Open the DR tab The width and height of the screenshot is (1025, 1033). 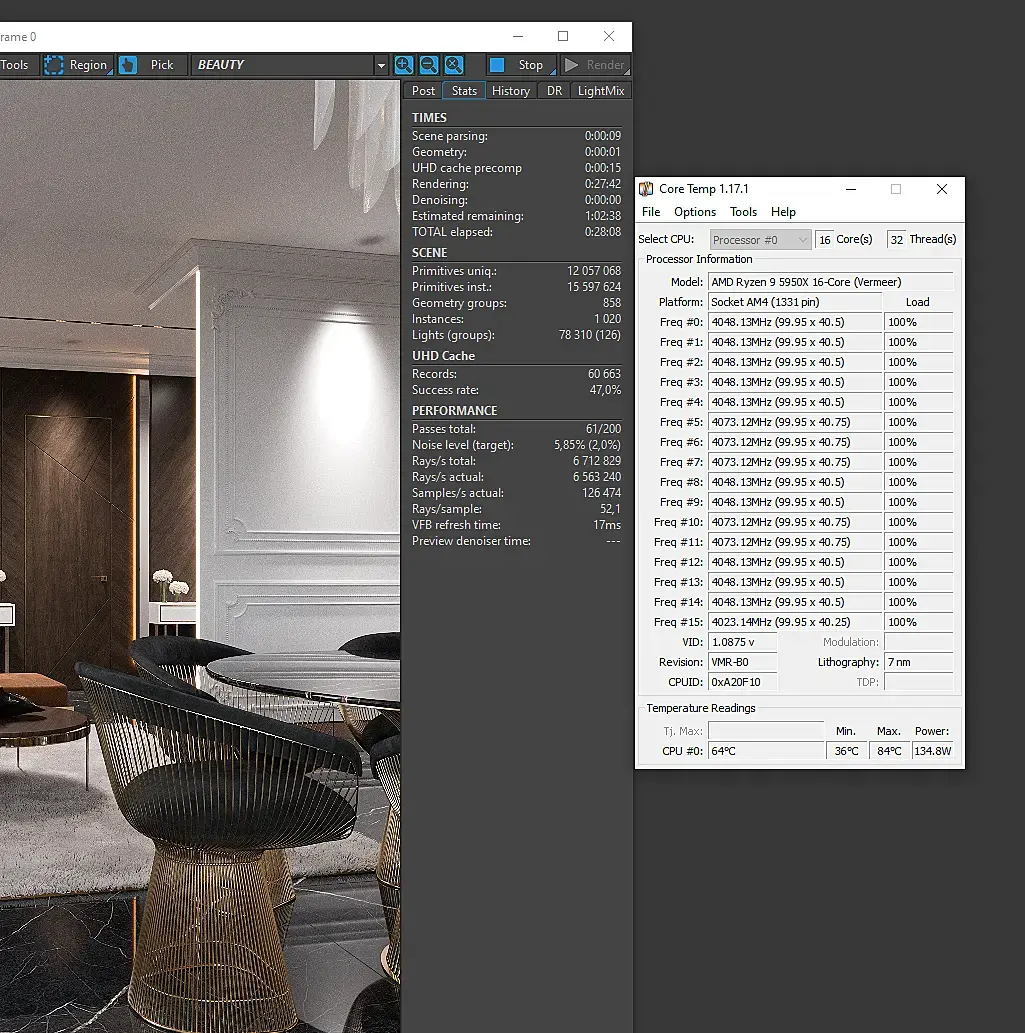[554, 91]
